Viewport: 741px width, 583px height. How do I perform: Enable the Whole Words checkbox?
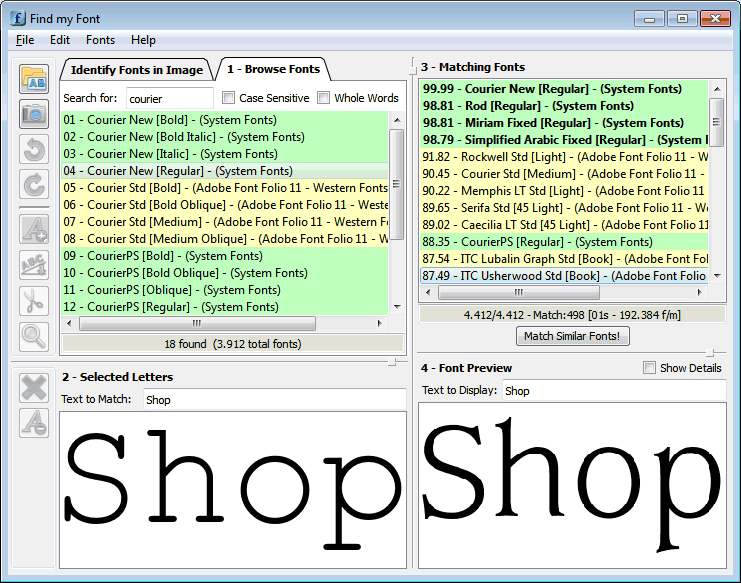pos(323,98)
